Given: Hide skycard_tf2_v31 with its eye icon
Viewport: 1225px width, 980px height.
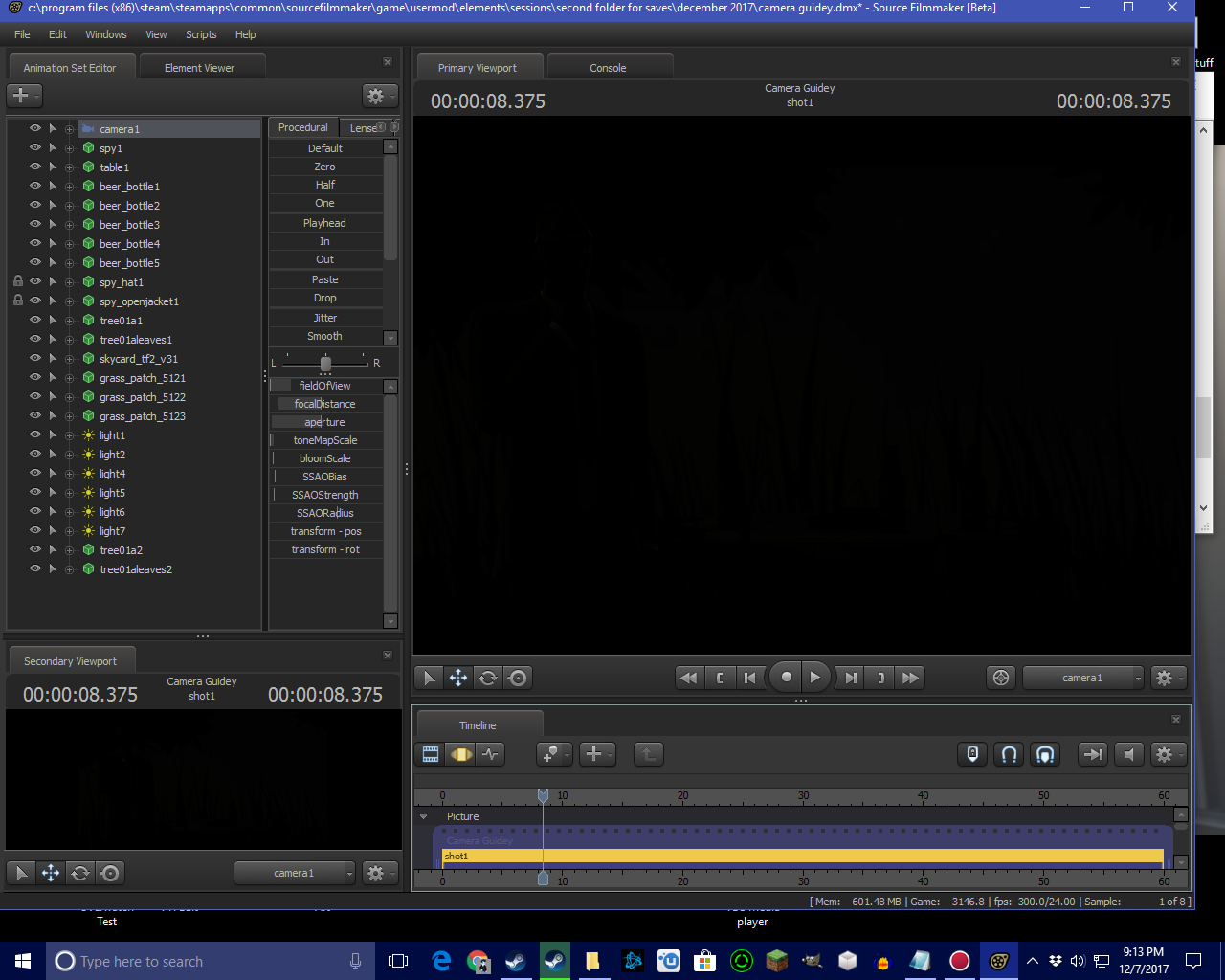Looking at the screenshot, I should 35,359.
